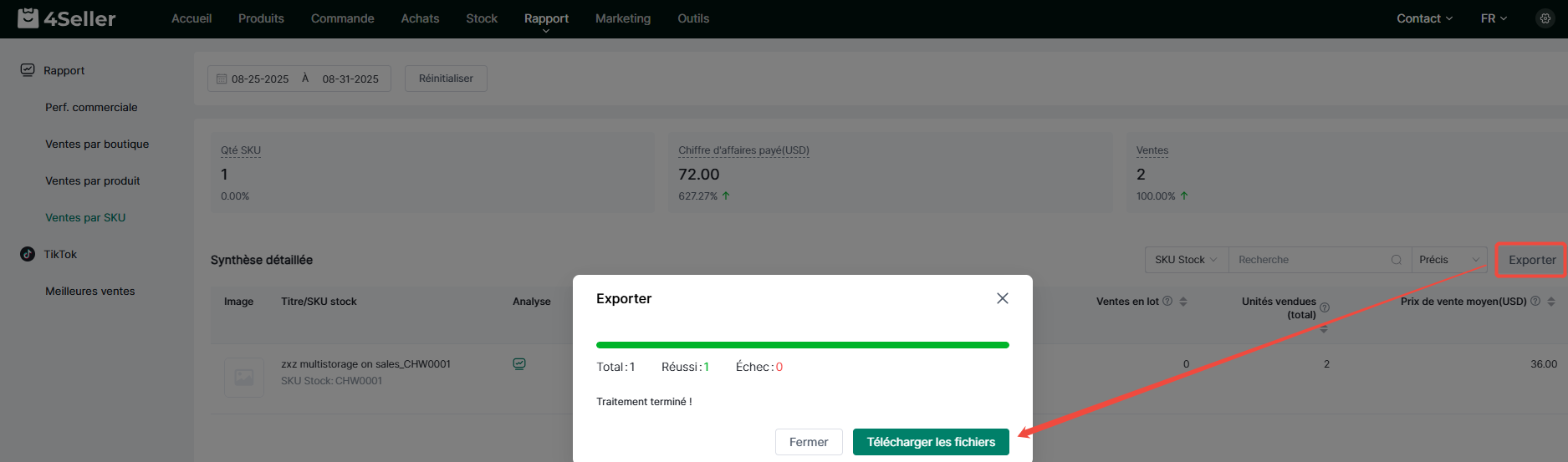Click help icon beside Ventes en lot
This screenshot has width=1568, height=462.
pyautogui.click(x=1167, y=301)
